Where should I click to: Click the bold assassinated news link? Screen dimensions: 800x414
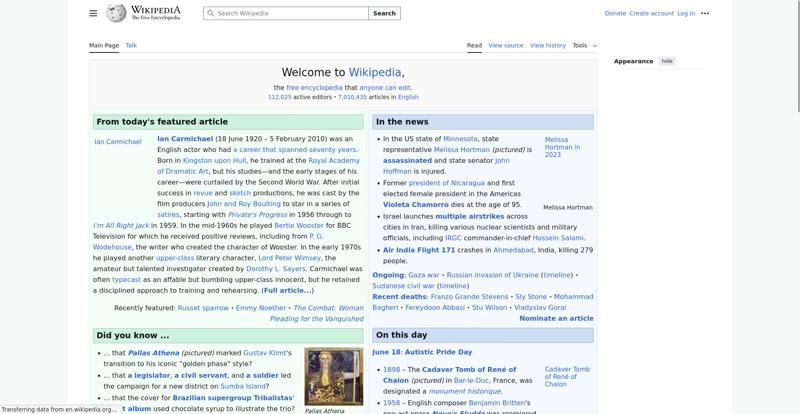pos(407,160)
